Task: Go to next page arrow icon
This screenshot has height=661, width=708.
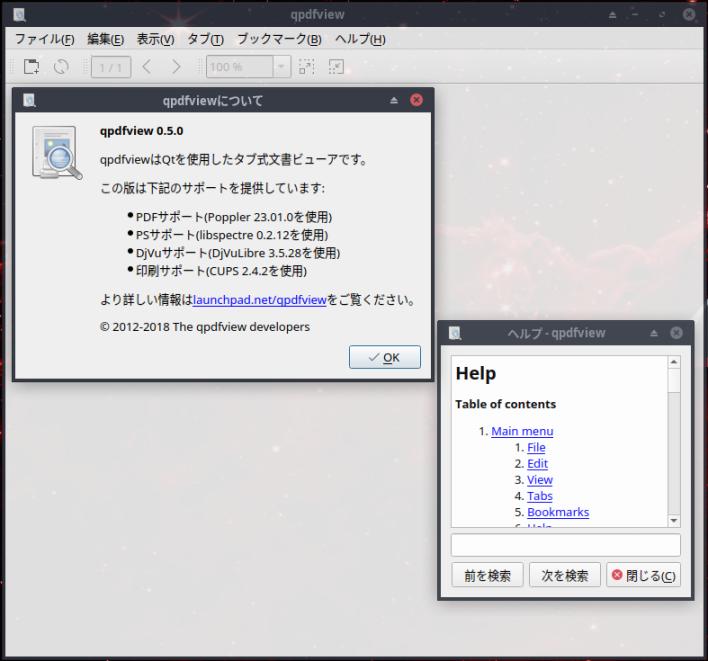Action: tap(176, 67)
